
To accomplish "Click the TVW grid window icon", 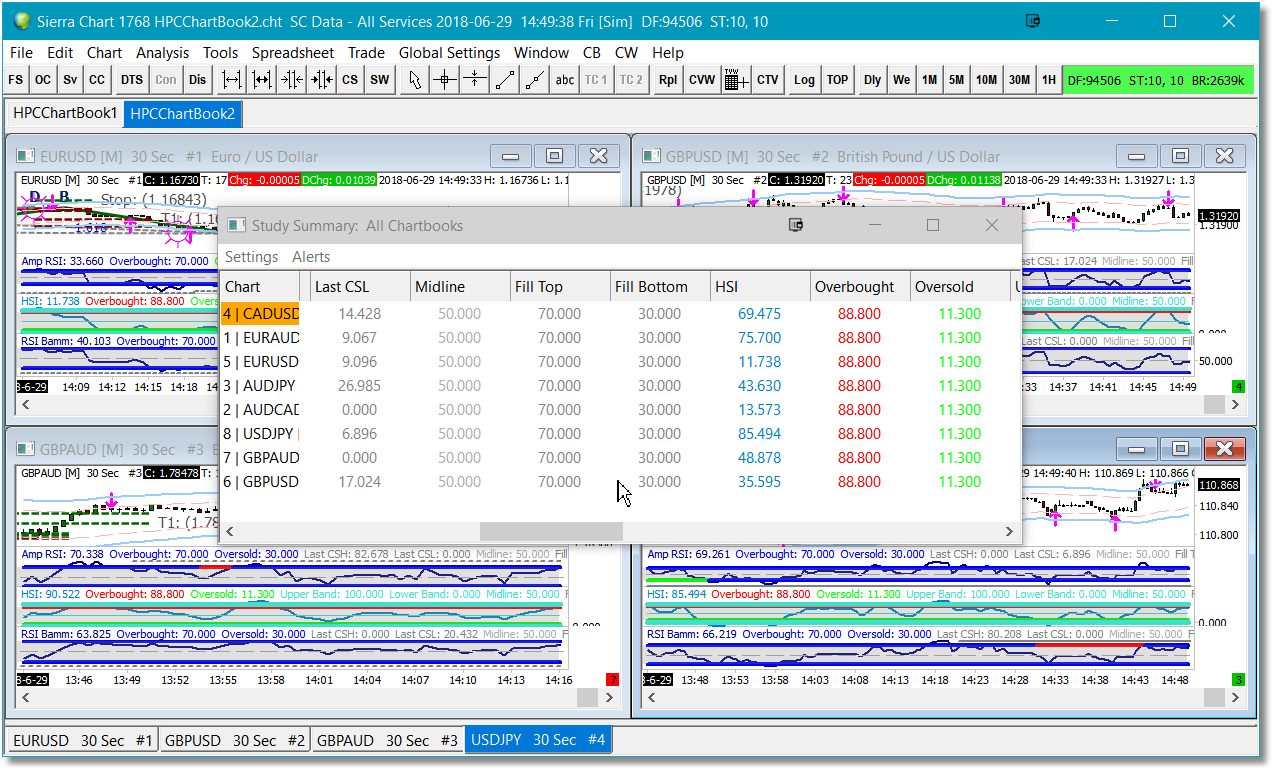I will (736, 80).
